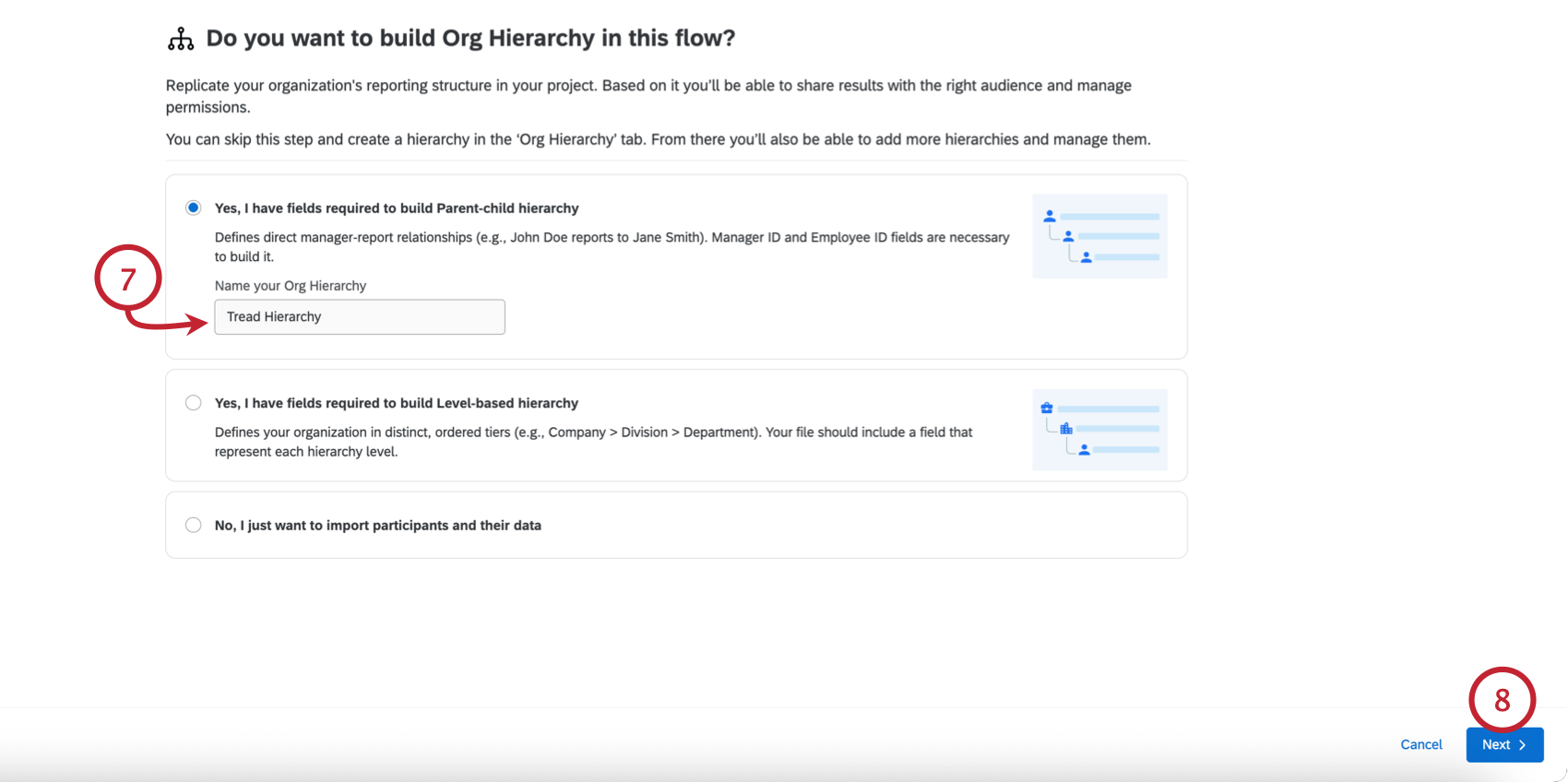The width and height of the screenshot is (1568, 782).
Task: Click the 'Name your Org Hierarchy' field label
Action: [291, 286]
